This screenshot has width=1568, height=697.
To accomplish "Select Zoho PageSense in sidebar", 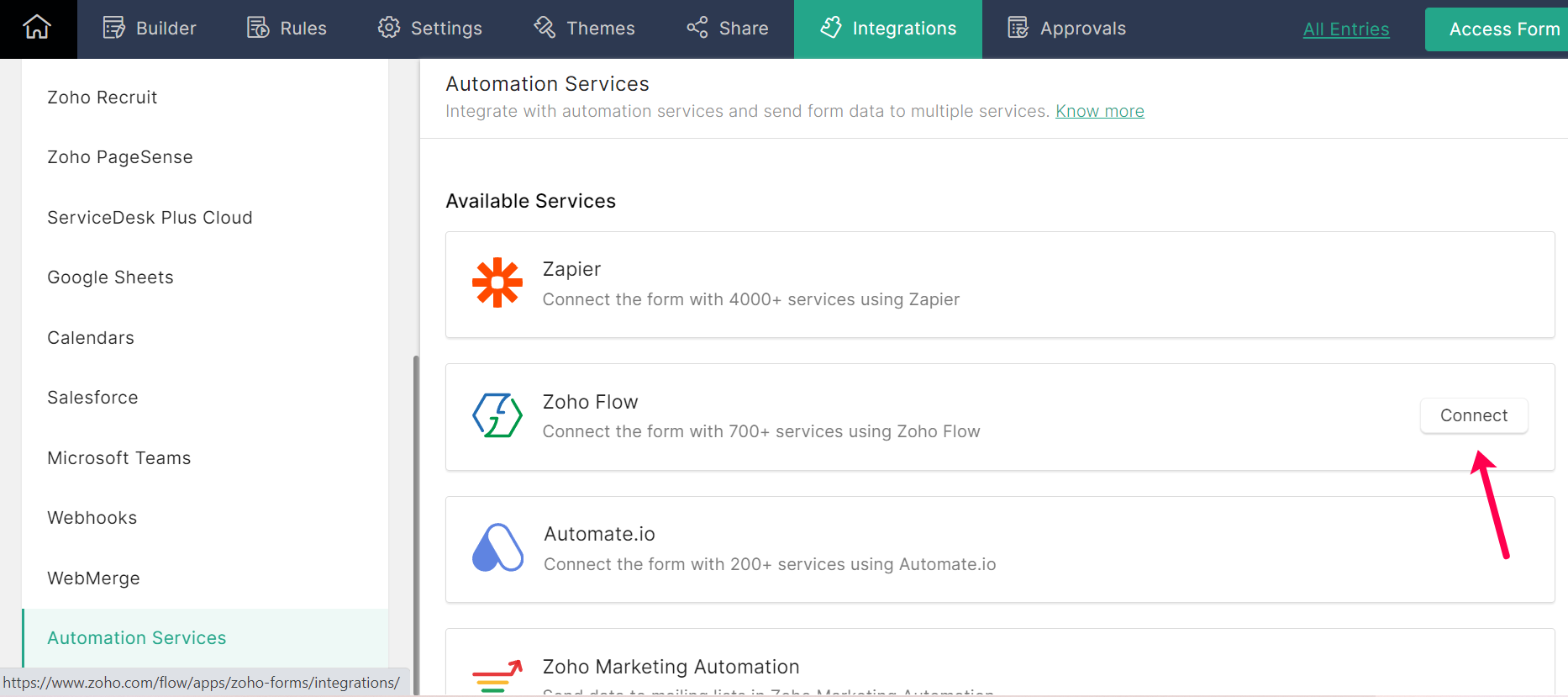I will [x=205, y=157].
